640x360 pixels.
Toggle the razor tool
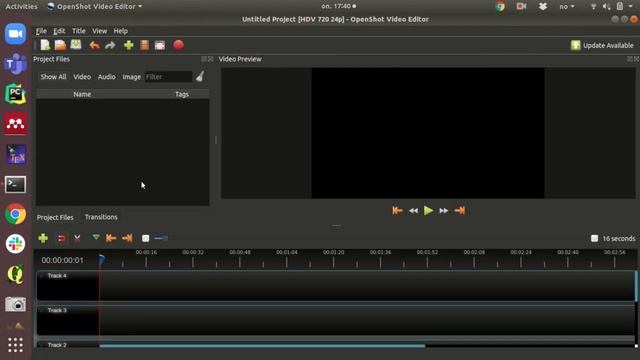(77, 238)
